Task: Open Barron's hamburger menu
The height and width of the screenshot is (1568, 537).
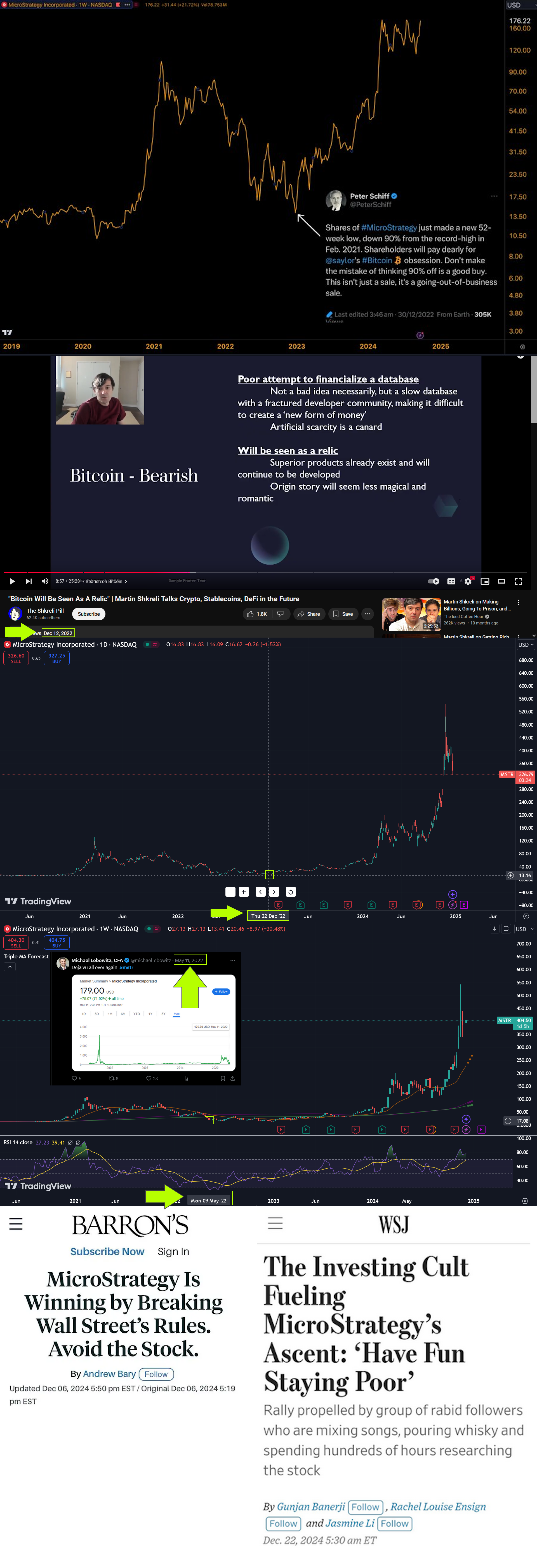Action: pos(16,1224)
